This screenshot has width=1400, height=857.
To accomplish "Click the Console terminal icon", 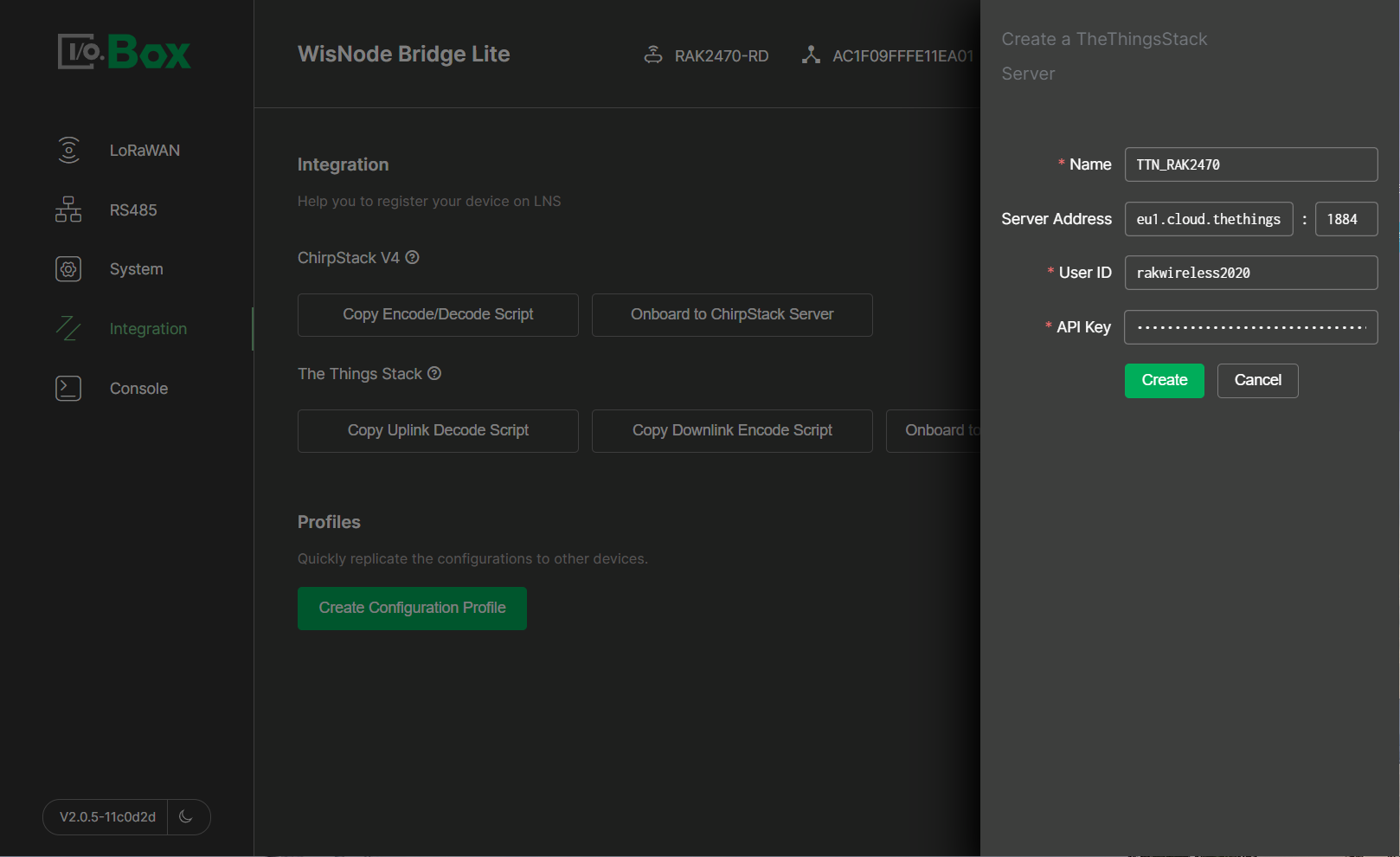I will 68,389.
